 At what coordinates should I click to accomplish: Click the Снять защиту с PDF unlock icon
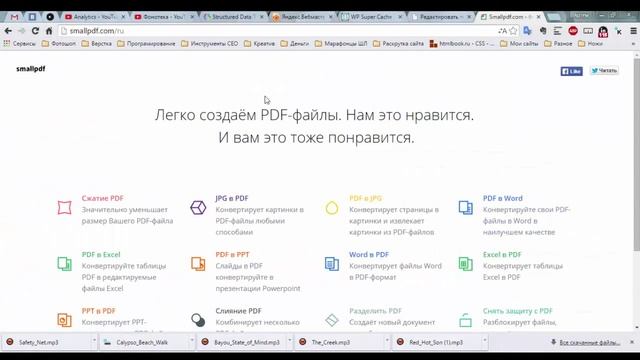(x=466, y=320)
